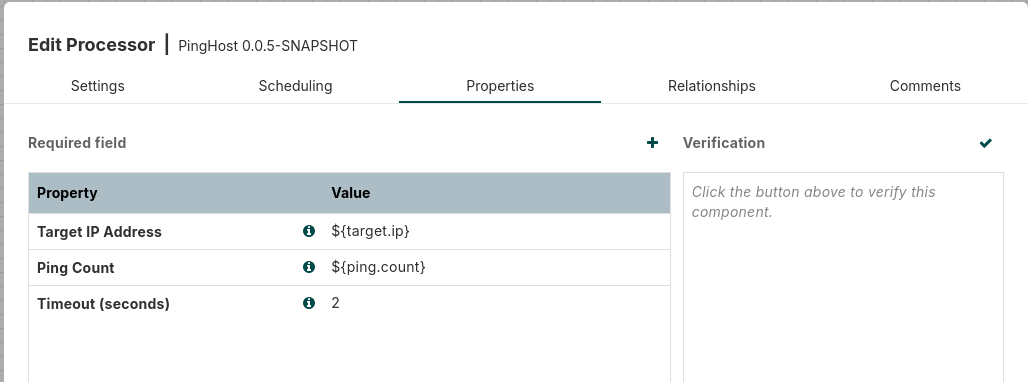Click the Property column header
Screen dimensions: 1028x382
click(67, 193)
